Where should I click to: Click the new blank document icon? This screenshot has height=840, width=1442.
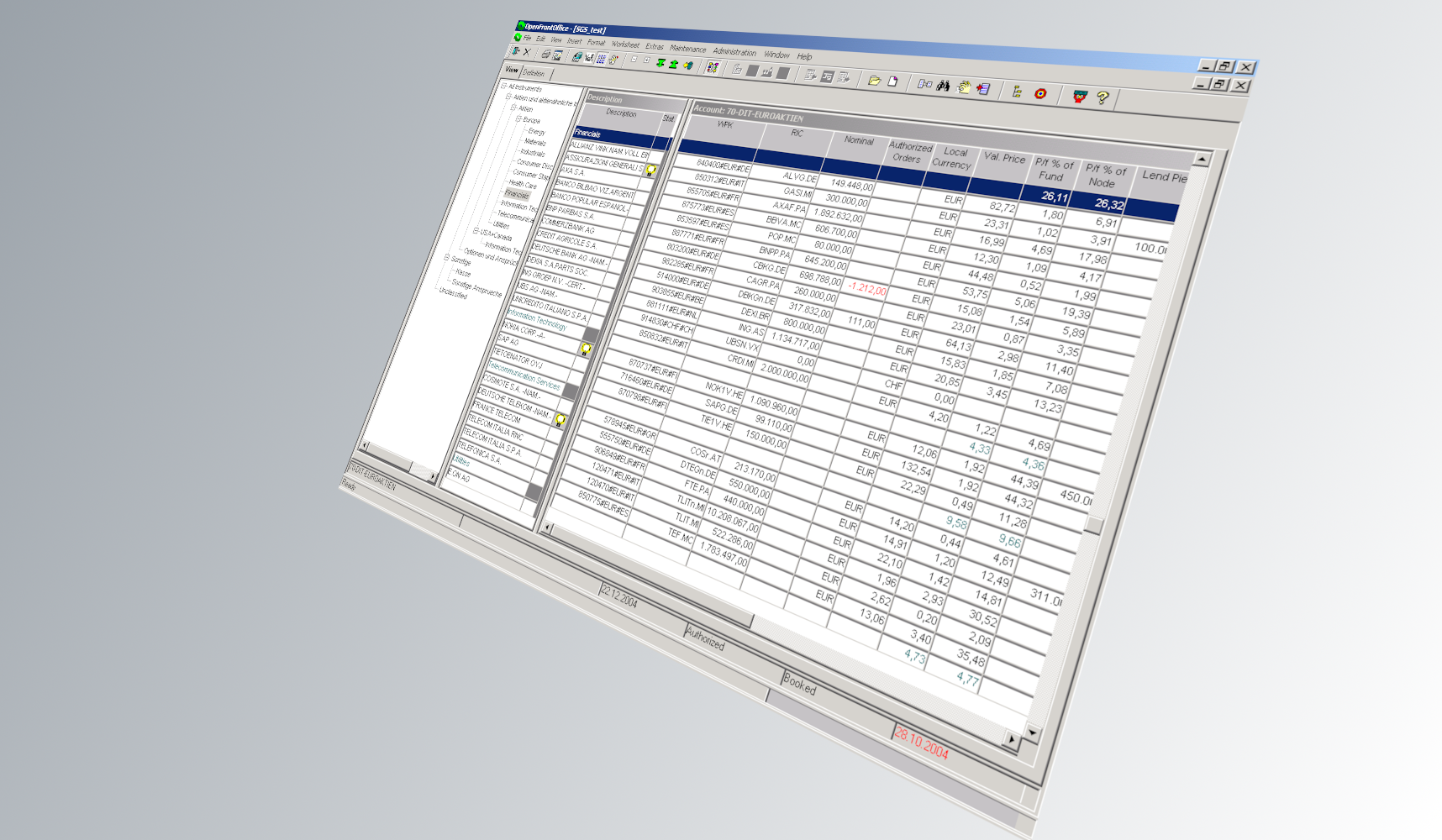[x=893, y=81]
